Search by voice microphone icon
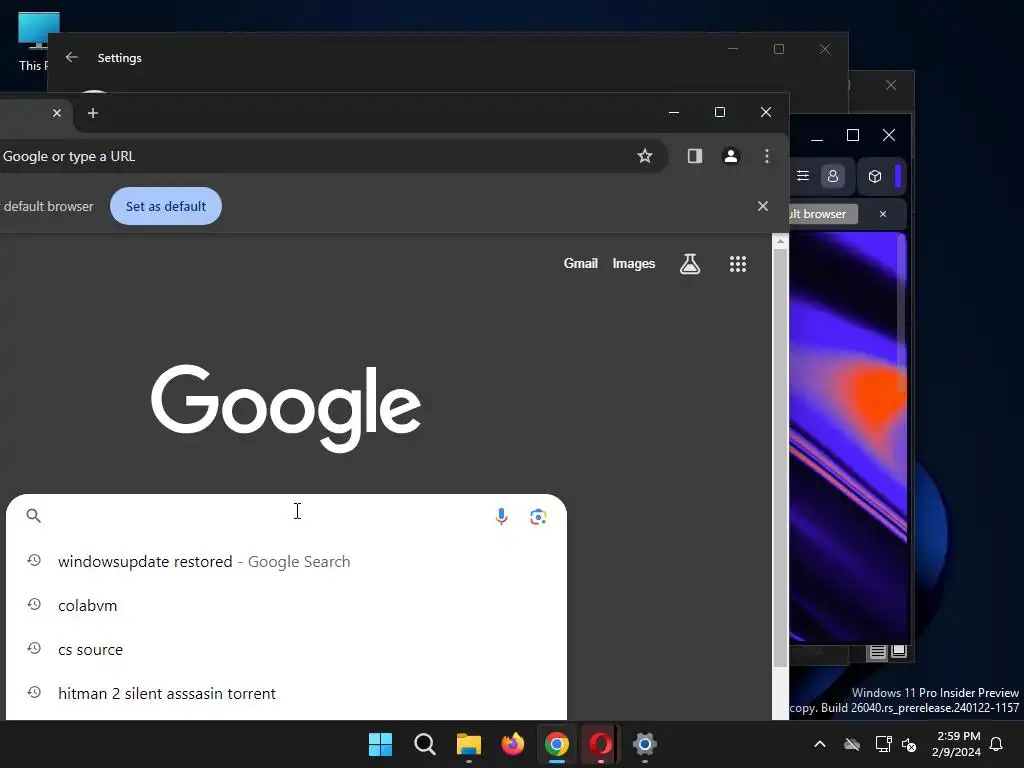1024x768 pixels. tap(501, 517)
